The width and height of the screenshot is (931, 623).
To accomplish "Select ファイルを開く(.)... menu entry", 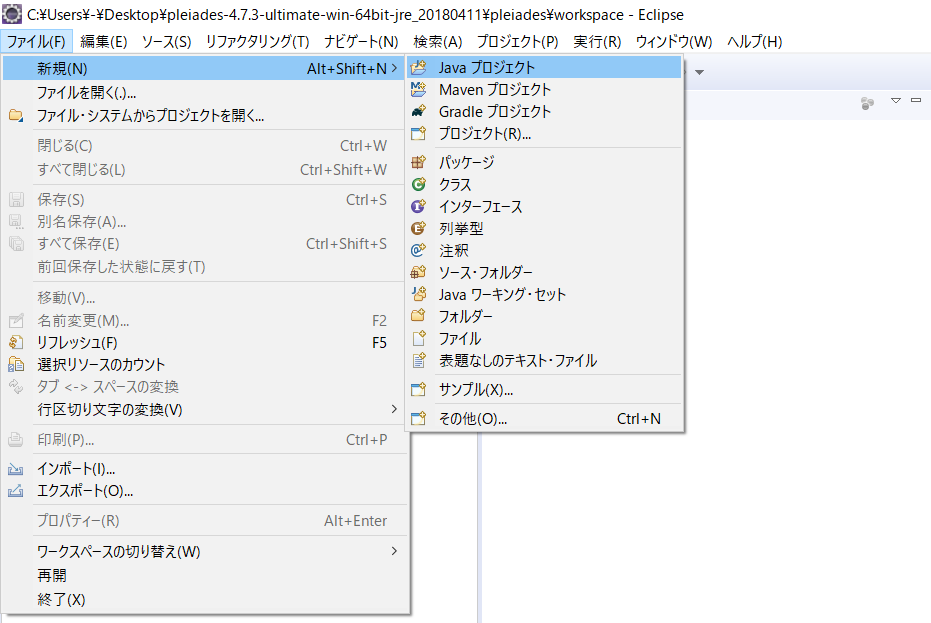I will tap(205, 93).
